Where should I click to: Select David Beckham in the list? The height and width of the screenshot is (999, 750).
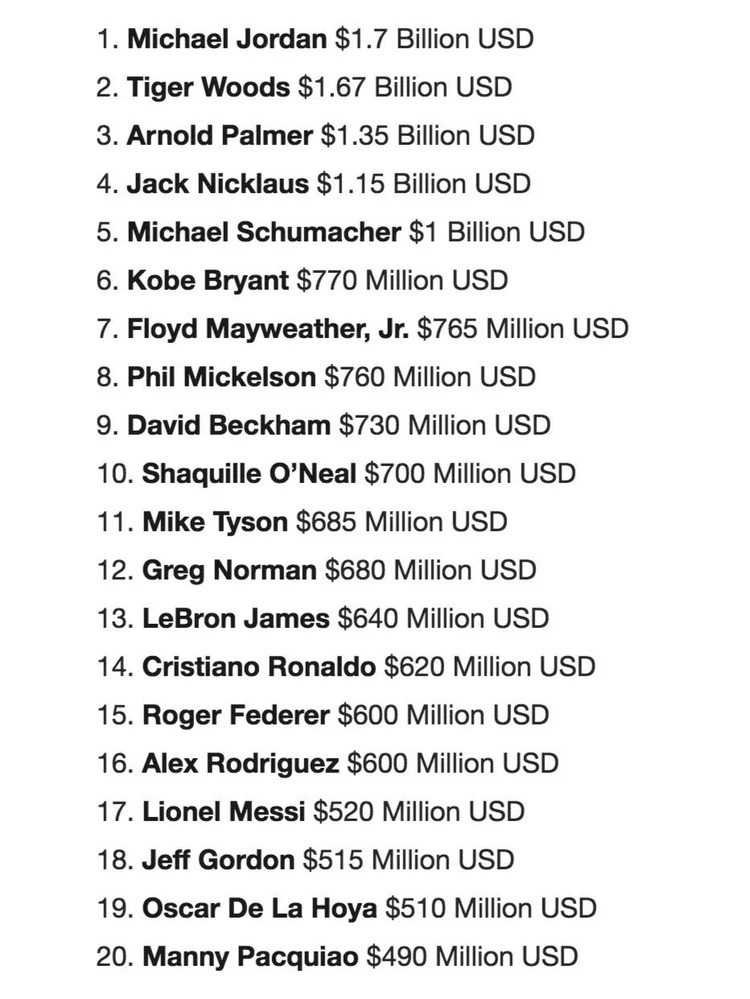tap(229, 426)
